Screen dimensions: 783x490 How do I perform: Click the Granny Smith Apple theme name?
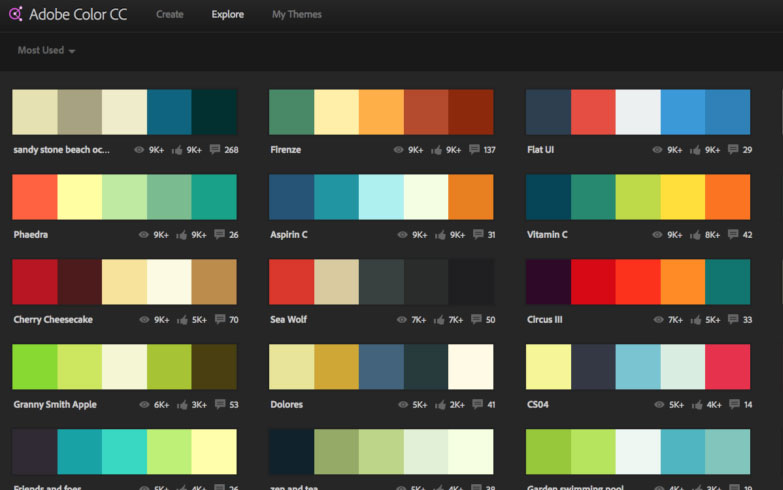point(55,405)
